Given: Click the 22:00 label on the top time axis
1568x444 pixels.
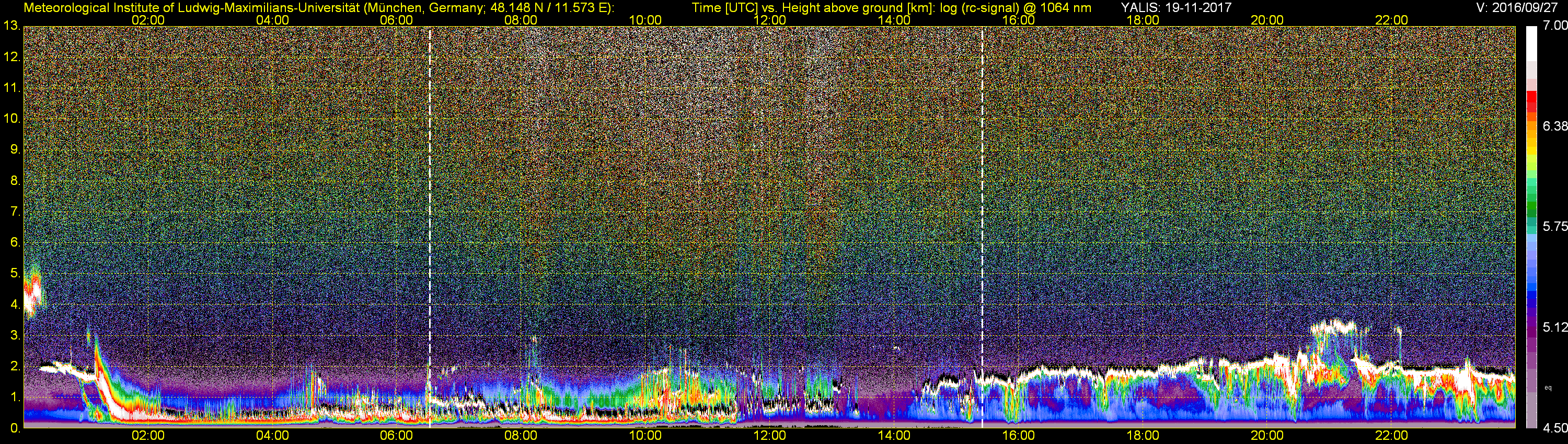Looking at the screenshot, I should pyautogui.click(x=1391, y=20).
